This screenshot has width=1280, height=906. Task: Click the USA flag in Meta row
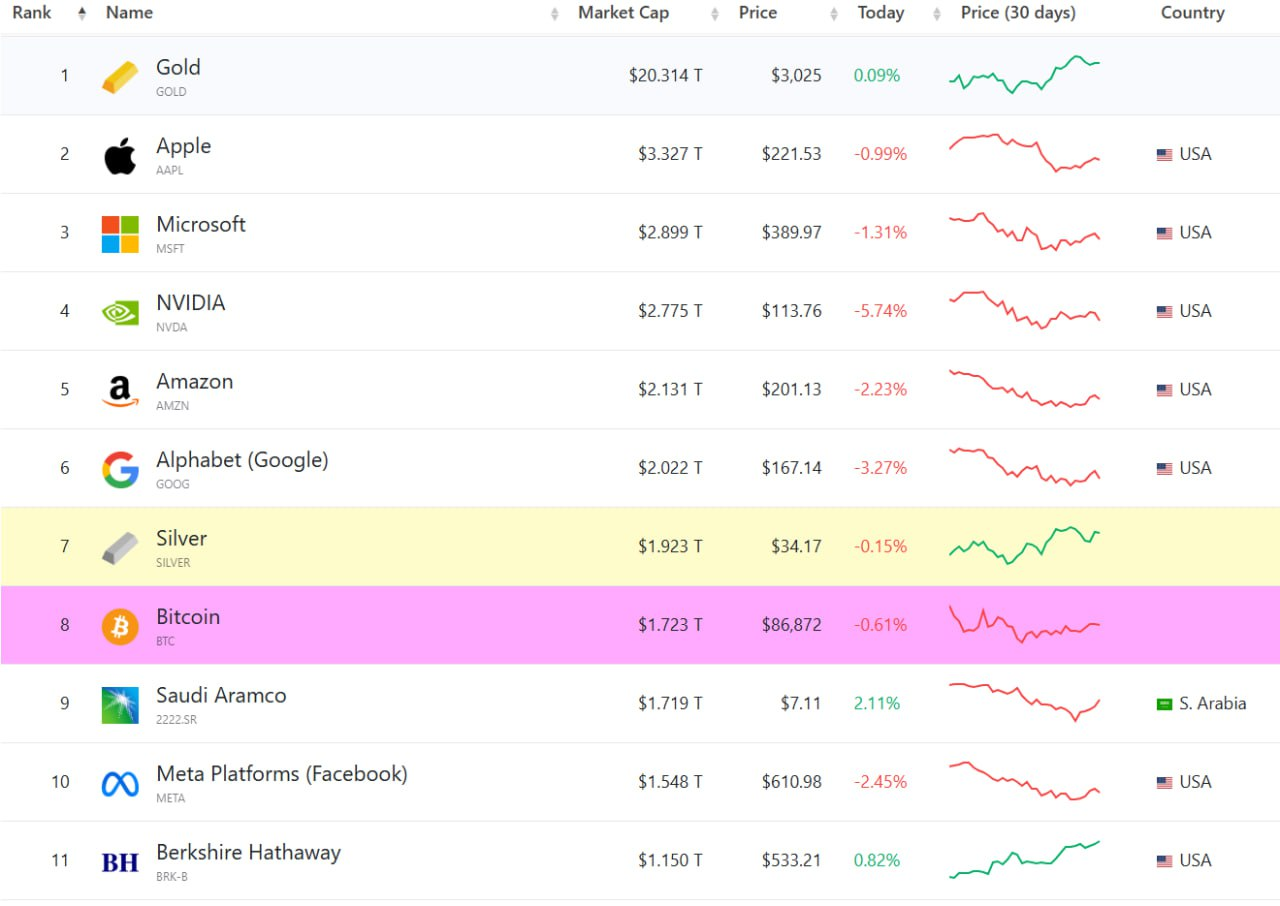click(x=1164, y=783)
